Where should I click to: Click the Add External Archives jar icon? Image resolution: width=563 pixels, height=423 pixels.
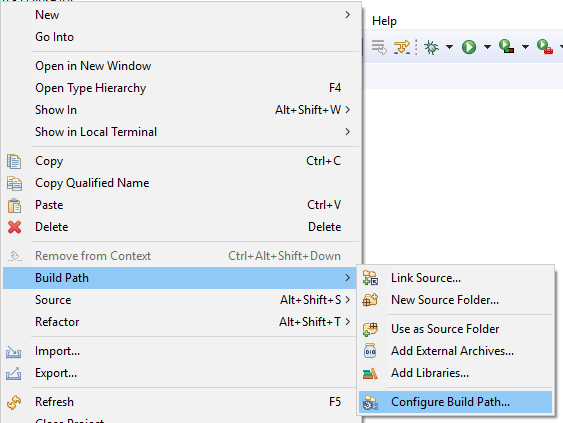pos(370,351)
